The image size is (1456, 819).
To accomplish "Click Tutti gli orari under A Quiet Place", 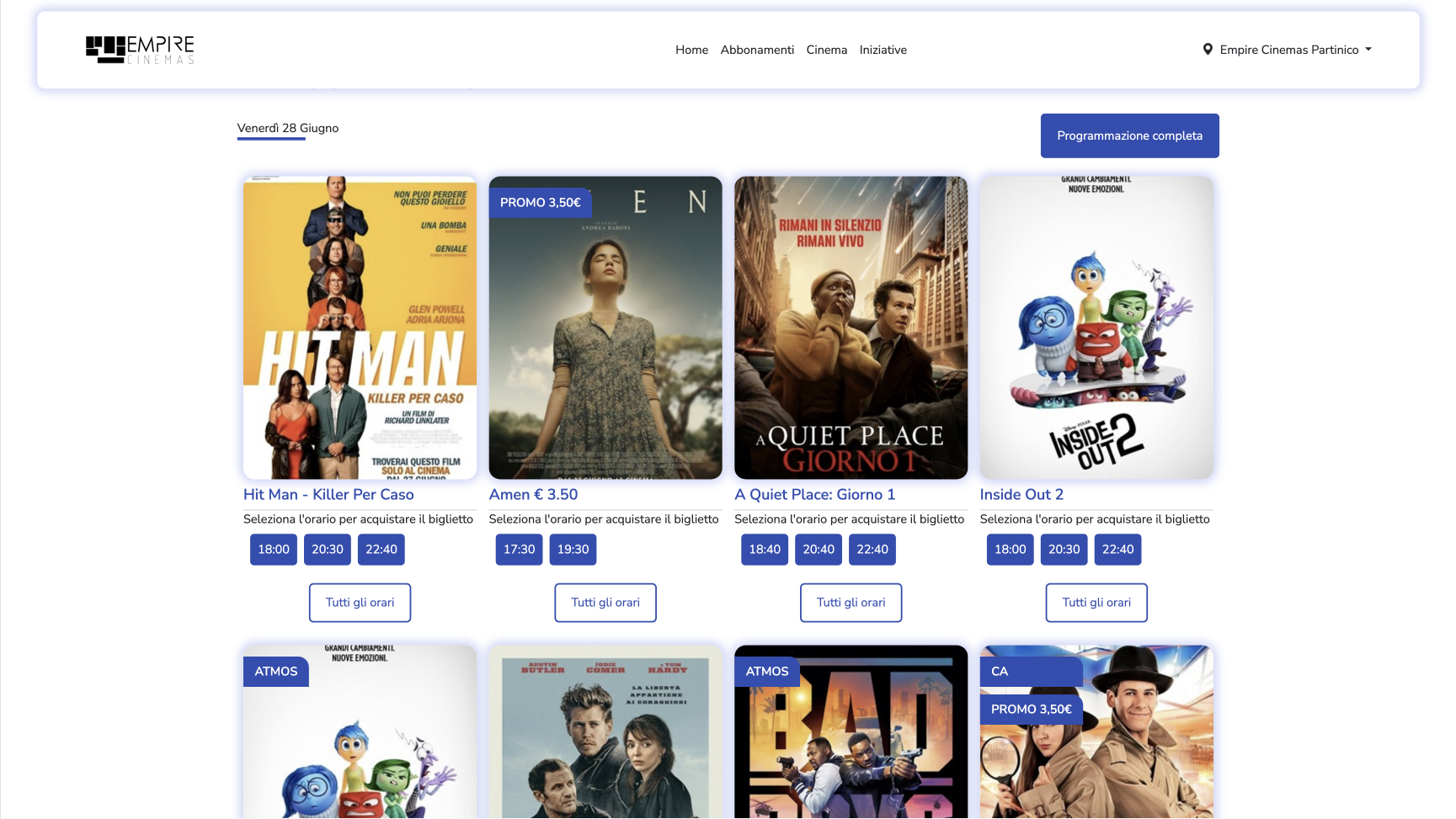I will point(851,603).
